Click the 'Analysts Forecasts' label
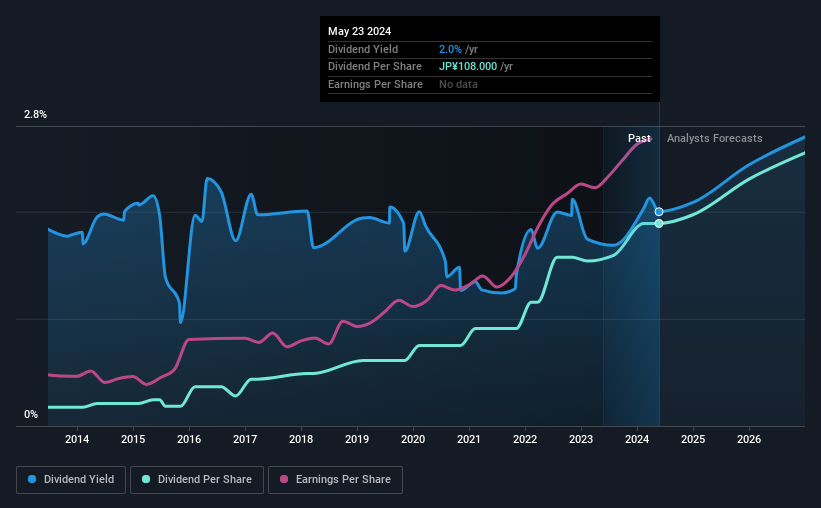 click(x=714, y=138)
